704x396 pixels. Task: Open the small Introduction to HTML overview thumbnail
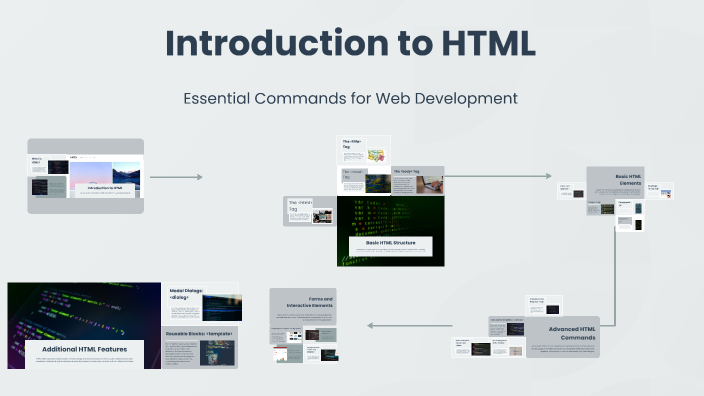(85, 176)
